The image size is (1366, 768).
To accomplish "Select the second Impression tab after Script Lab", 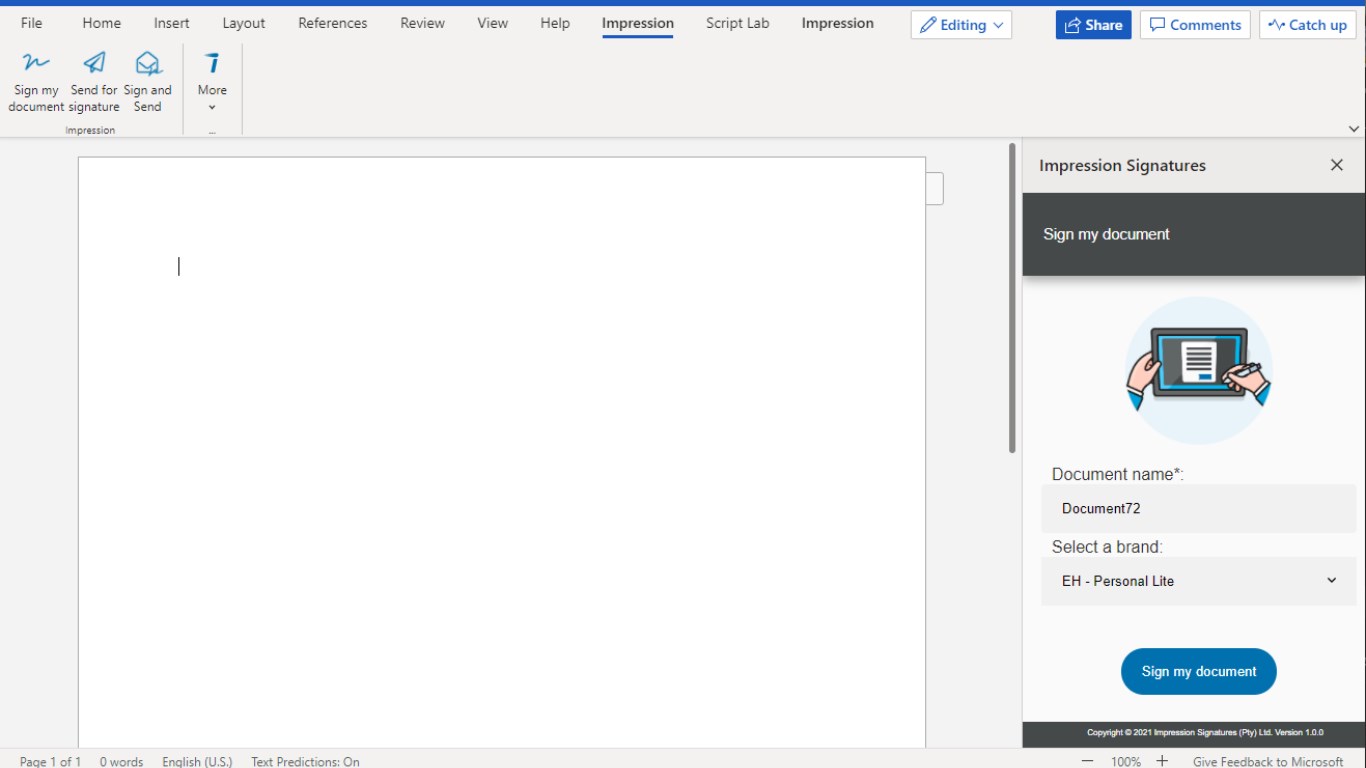I will 838,23.
